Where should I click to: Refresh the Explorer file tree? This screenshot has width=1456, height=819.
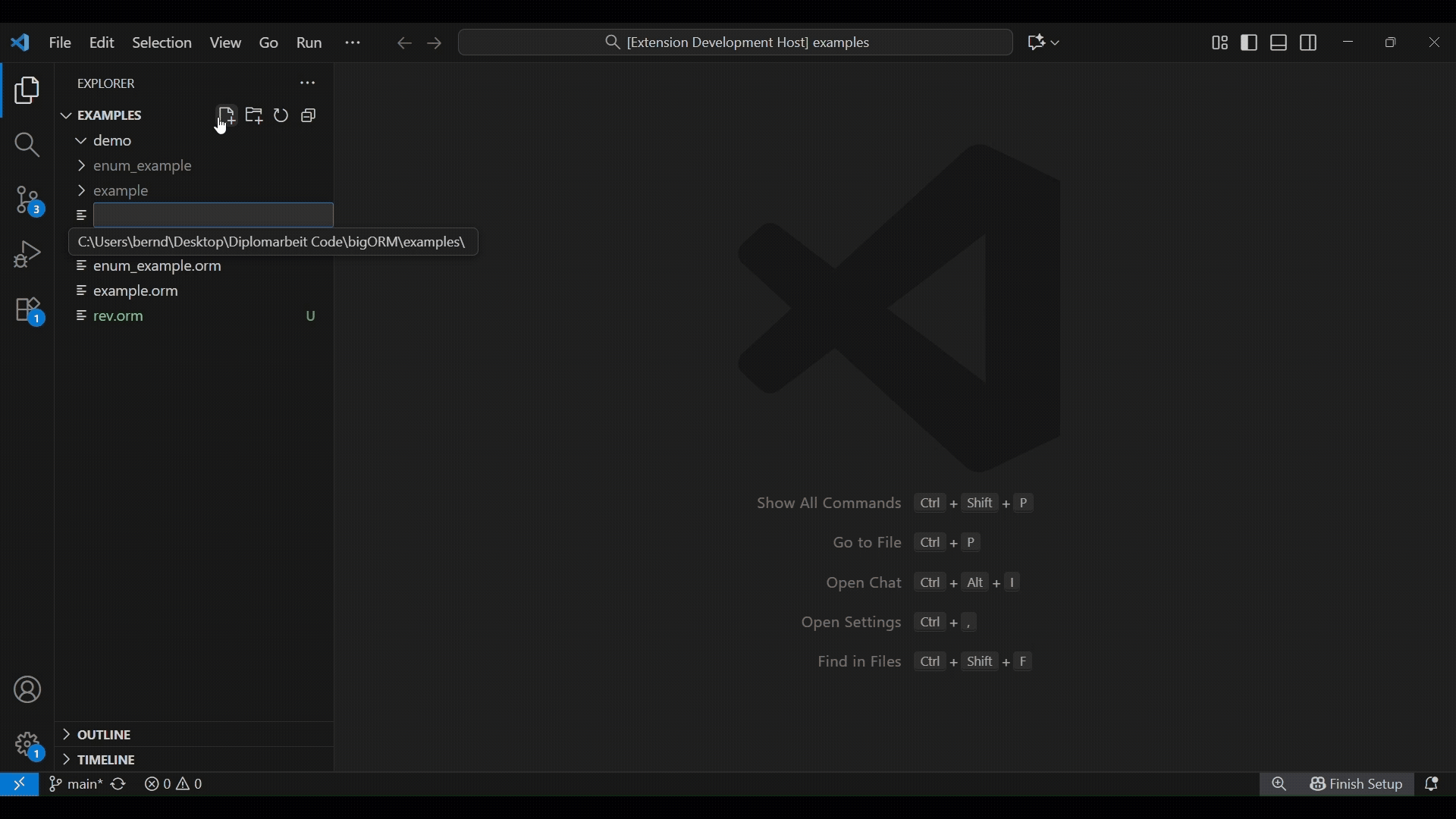tap(281, 116)
